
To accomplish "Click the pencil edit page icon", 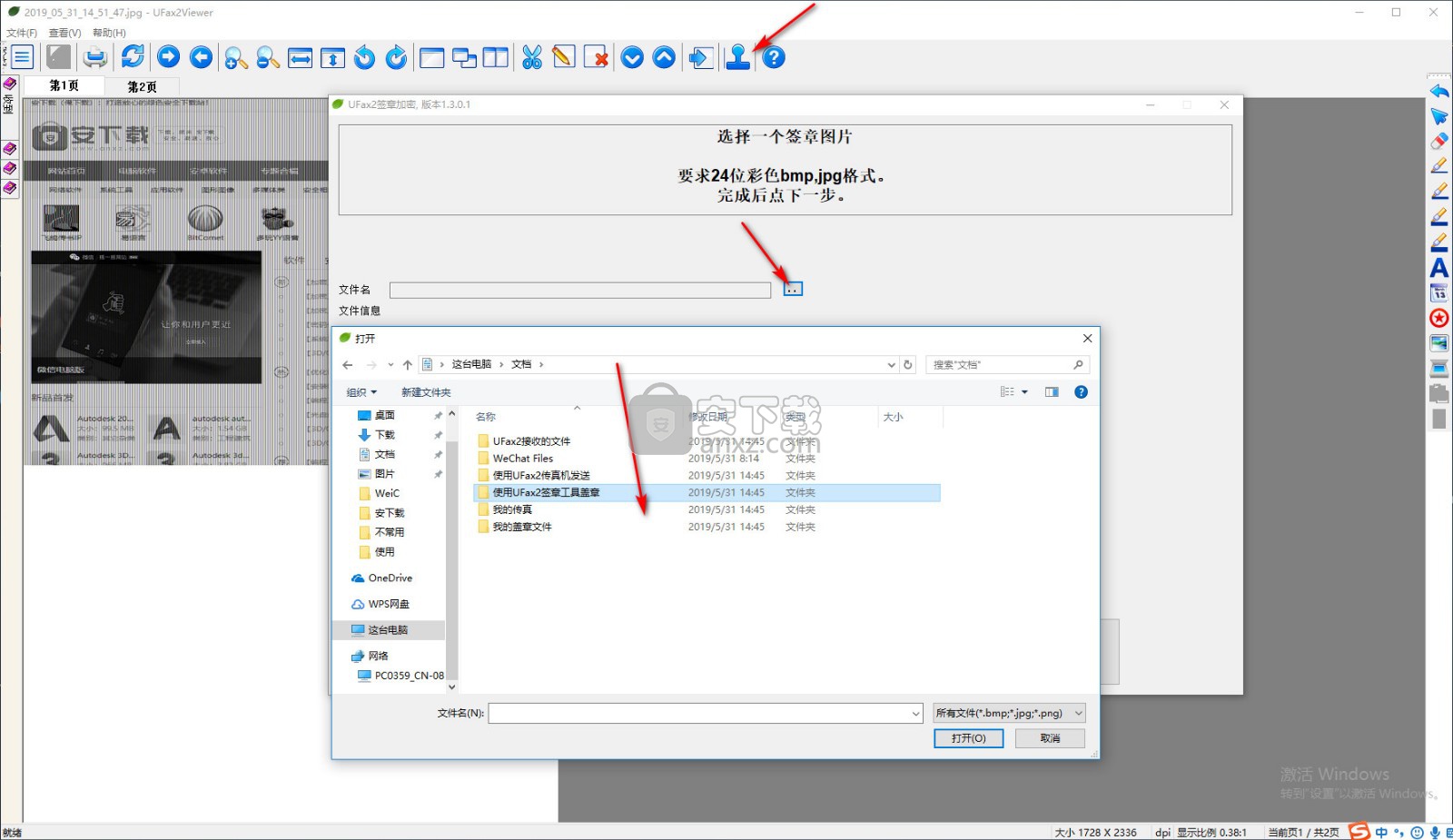I will click(563, 57).
